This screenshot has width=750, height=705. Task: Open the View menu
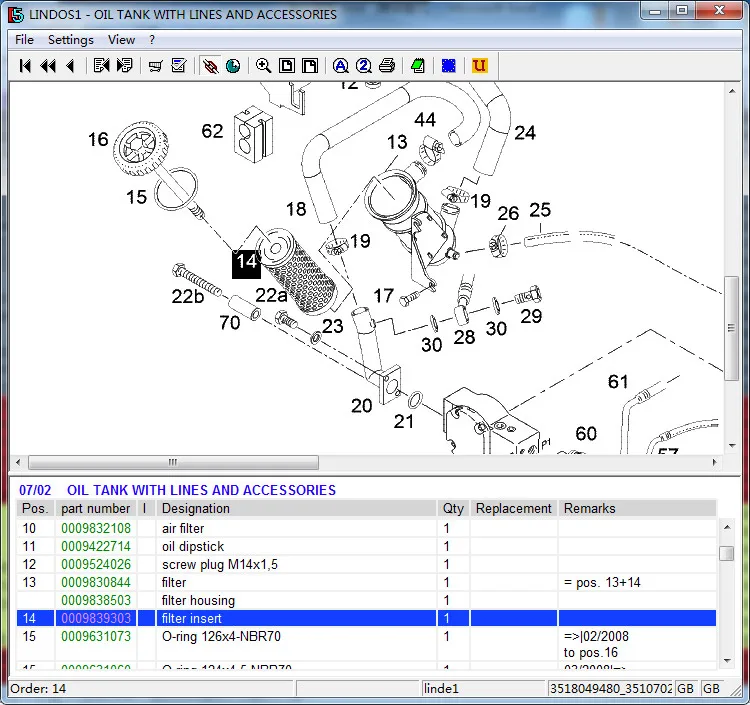121,40
